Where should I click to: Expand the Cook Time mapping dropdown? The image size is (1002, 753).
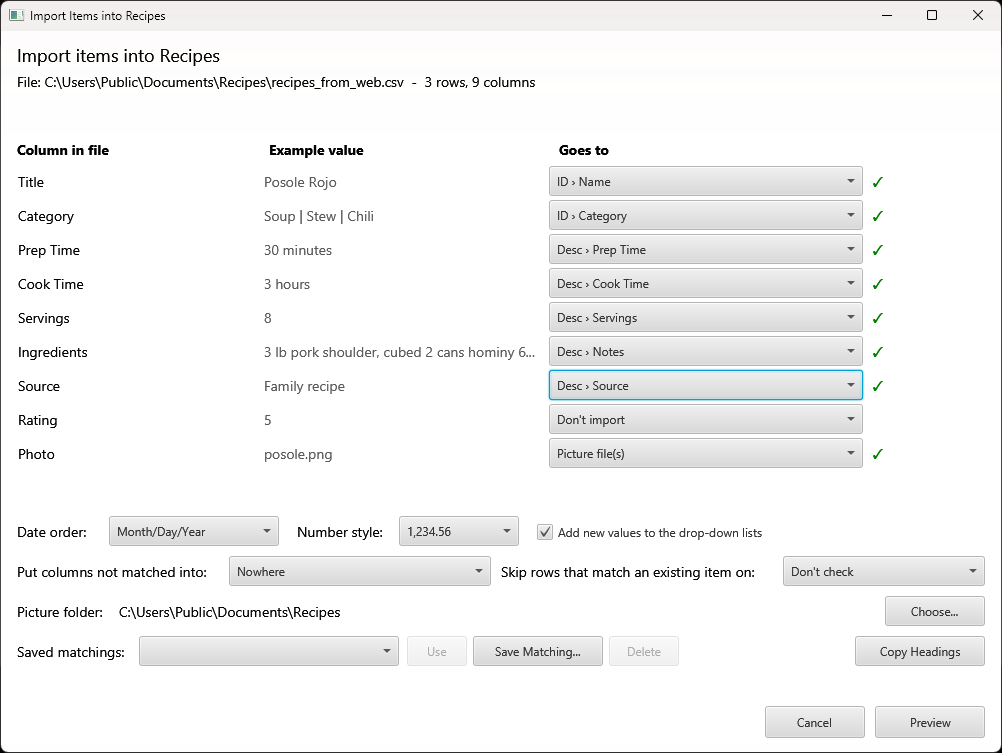705,283
